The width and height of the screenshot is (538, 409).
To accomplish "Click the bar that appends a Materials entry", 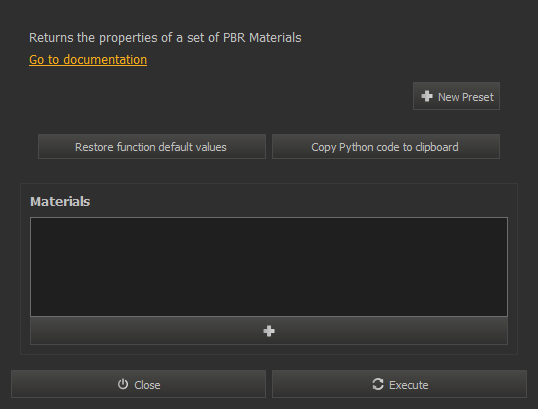I will click(269, 331).
